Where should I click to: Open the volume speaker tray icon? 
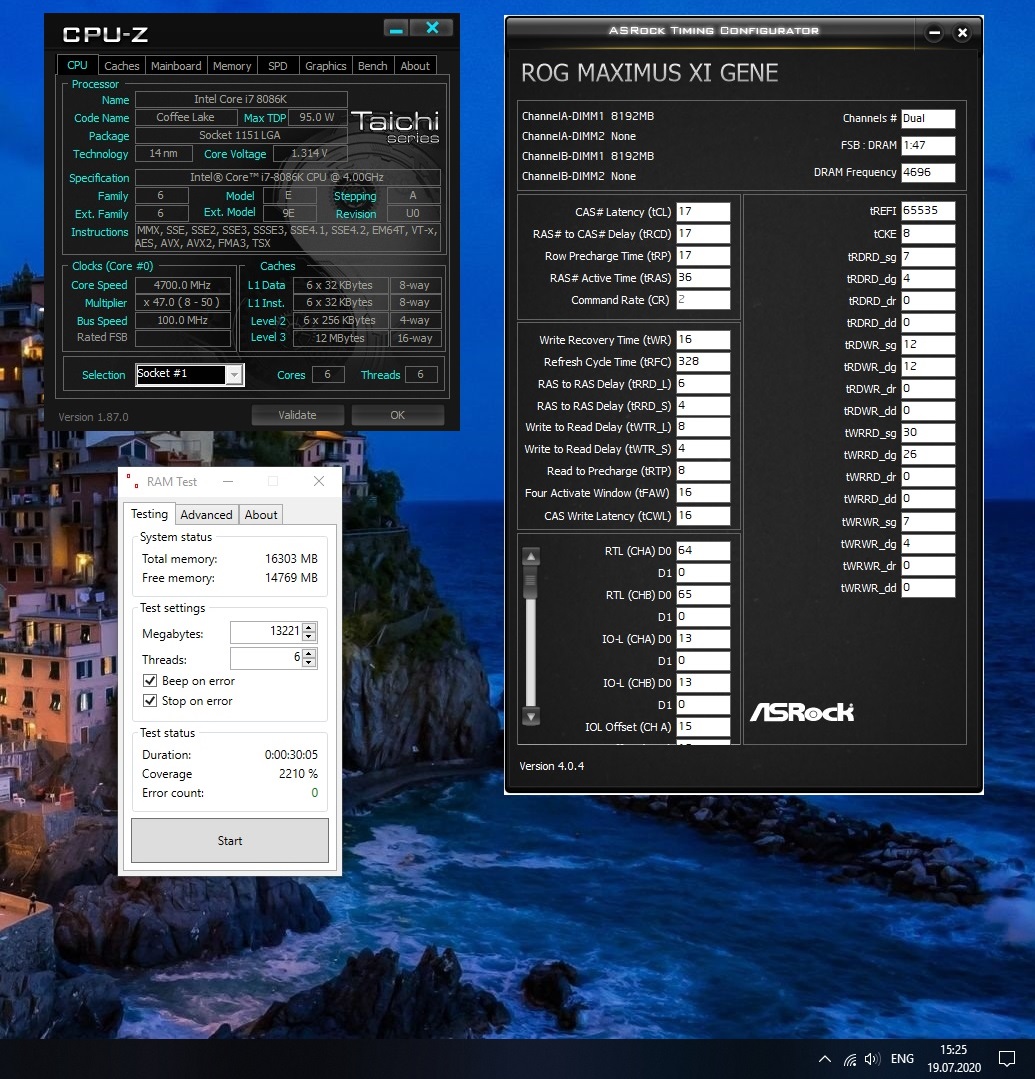pos(873,1059)
